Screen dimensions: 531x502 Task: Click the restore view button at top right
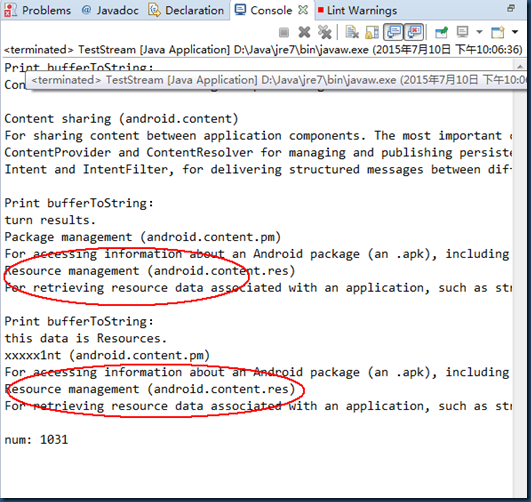tap(511, 8)
